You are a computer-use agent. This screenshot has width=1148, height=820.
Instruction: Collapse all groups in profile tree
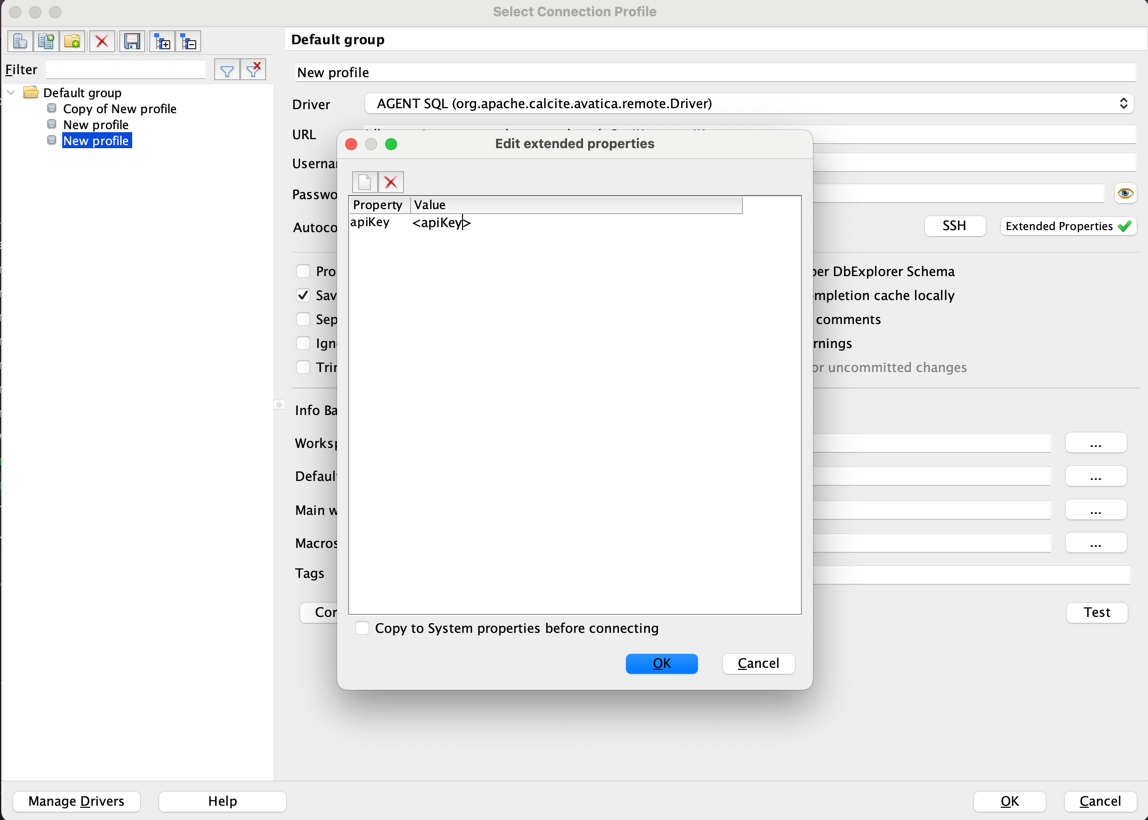pos(189,42)
